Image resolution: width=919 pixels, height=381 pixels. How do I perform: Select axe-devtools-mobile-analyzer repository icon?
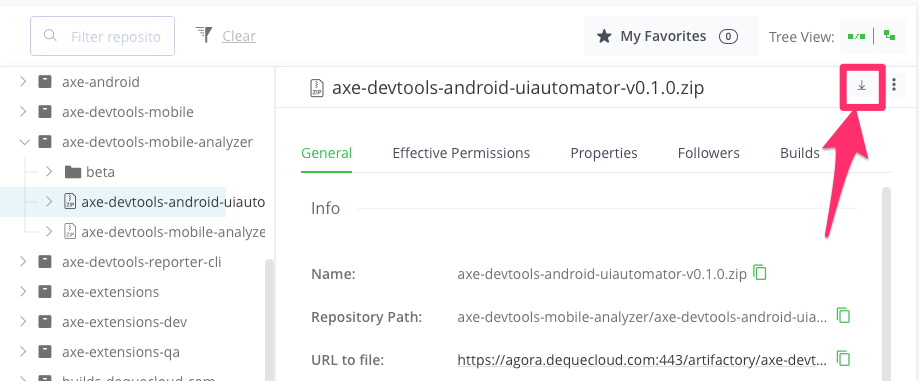click(45, 142)
